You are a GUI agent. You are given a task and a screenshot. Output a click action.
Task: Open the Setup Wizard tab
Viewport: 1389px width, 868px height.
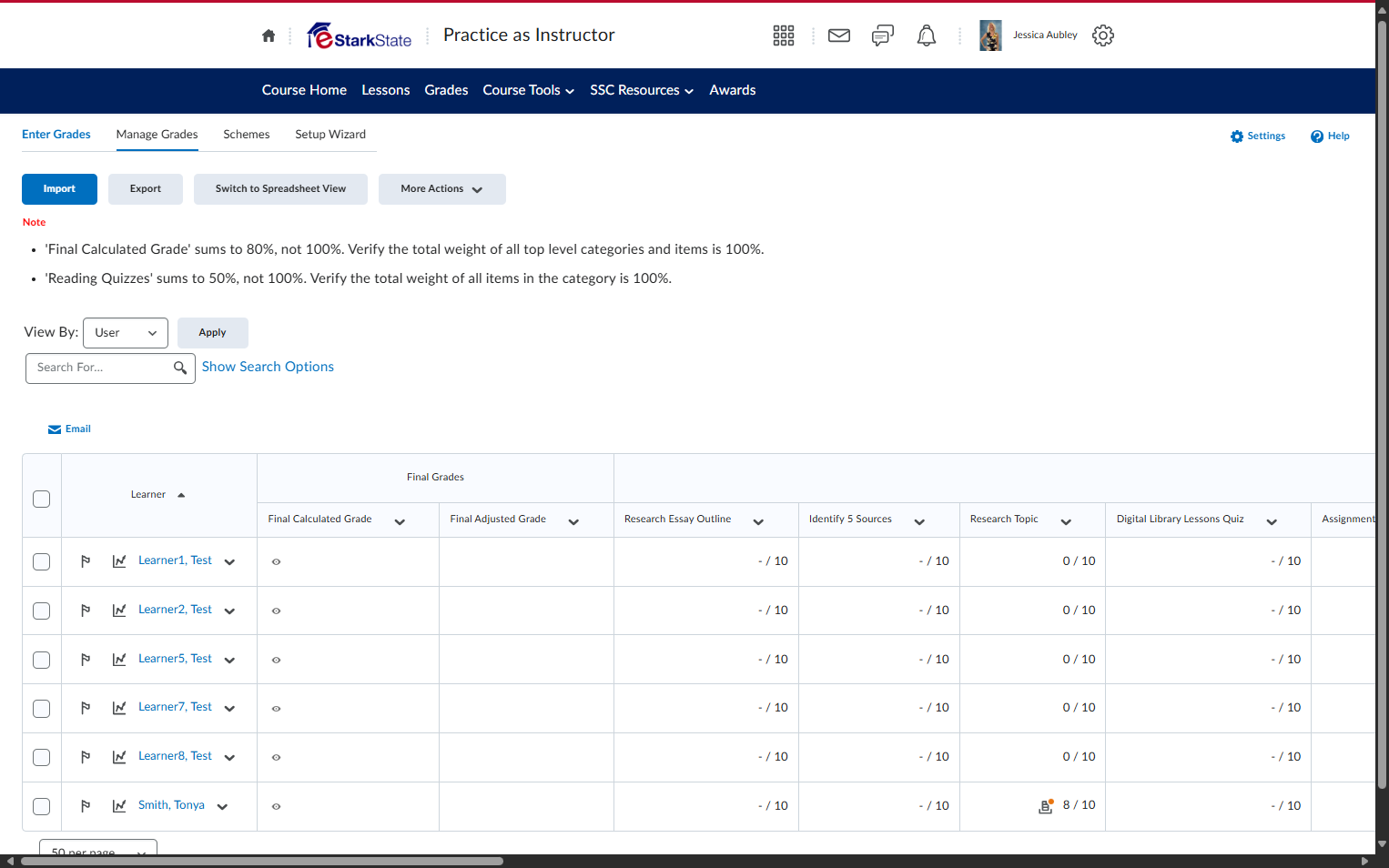330,135
